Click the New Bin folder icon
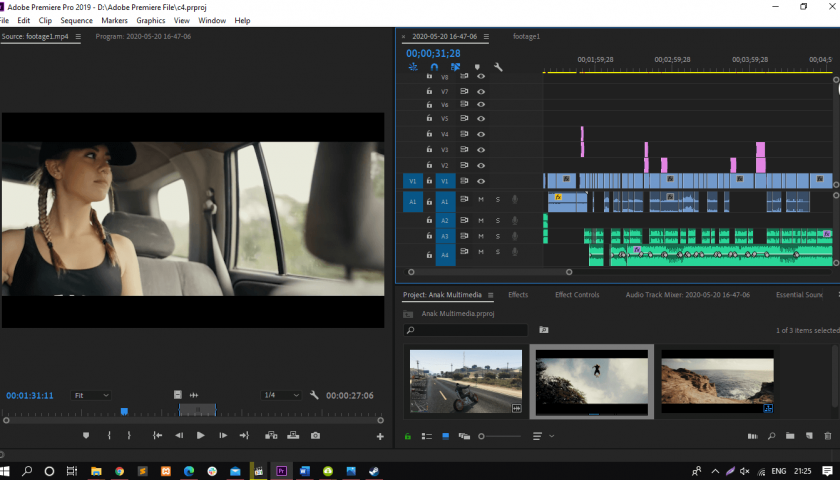 790,436
